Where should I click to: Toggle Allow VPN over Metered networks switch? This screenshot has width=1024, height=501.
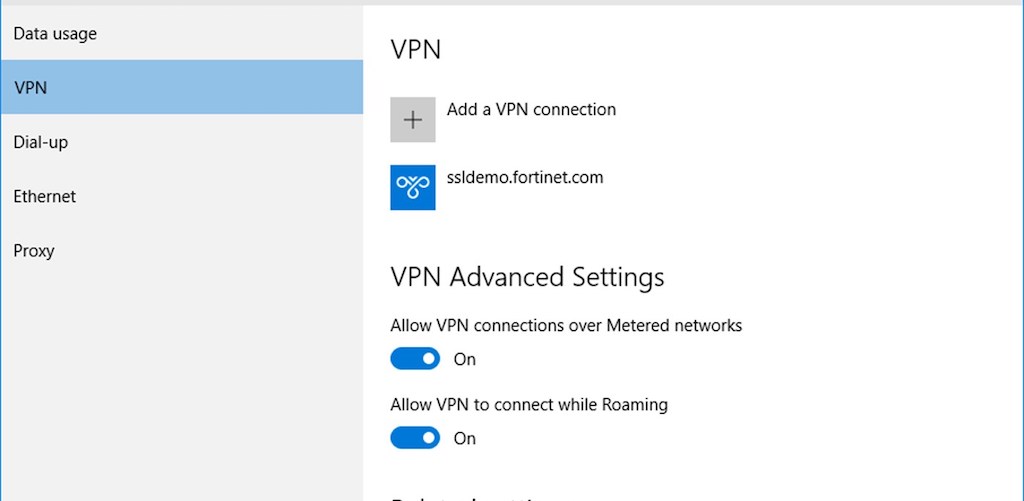415,359
